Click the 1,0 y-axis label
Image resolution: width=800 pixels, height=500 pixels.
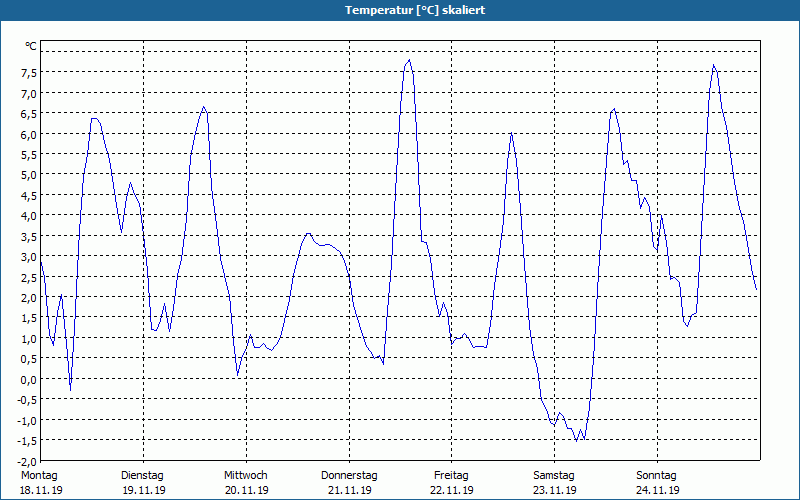[x=29, y=338]
